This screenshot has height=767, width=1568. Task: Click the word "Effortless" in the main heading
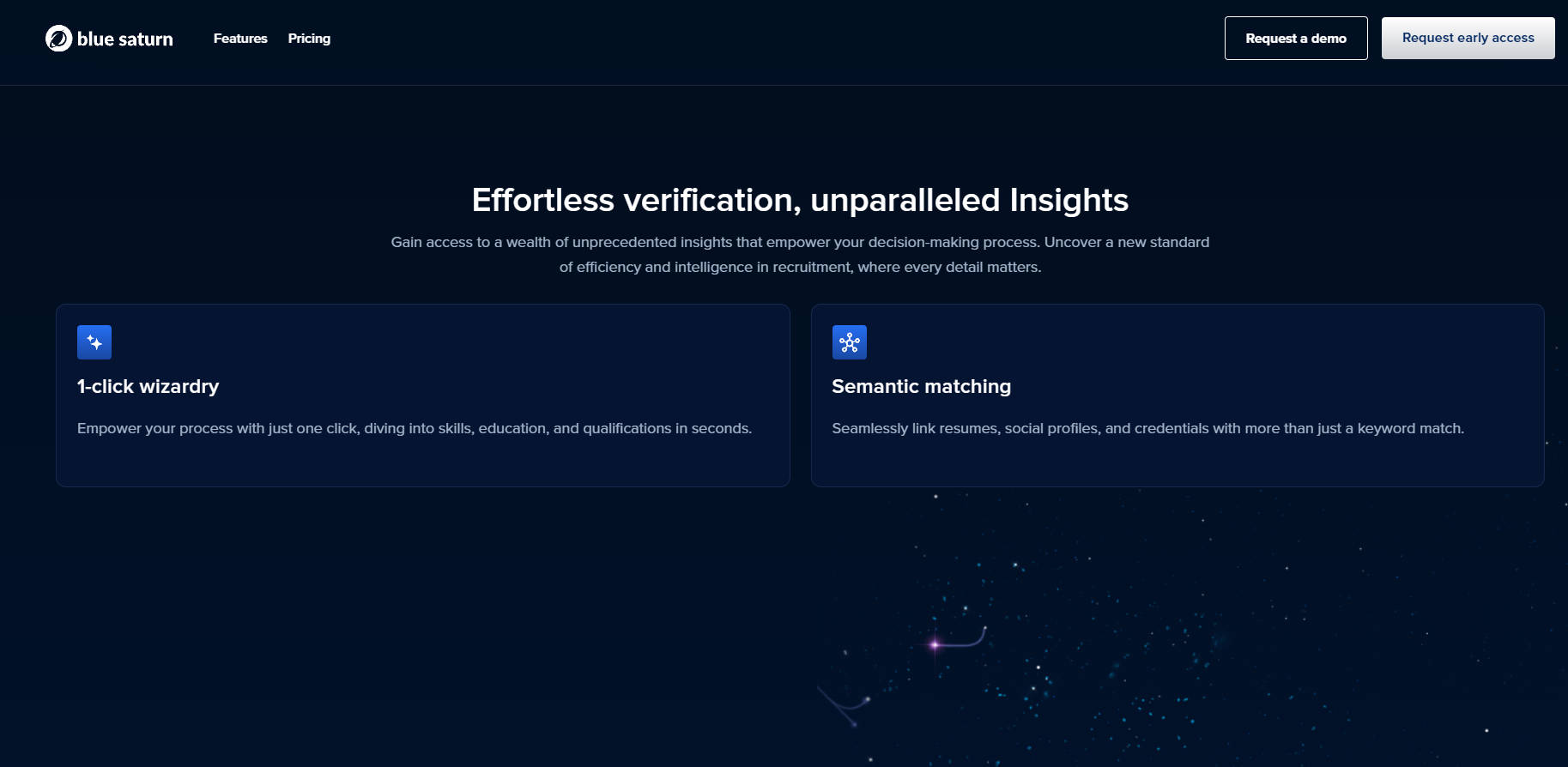pos(542,200)
